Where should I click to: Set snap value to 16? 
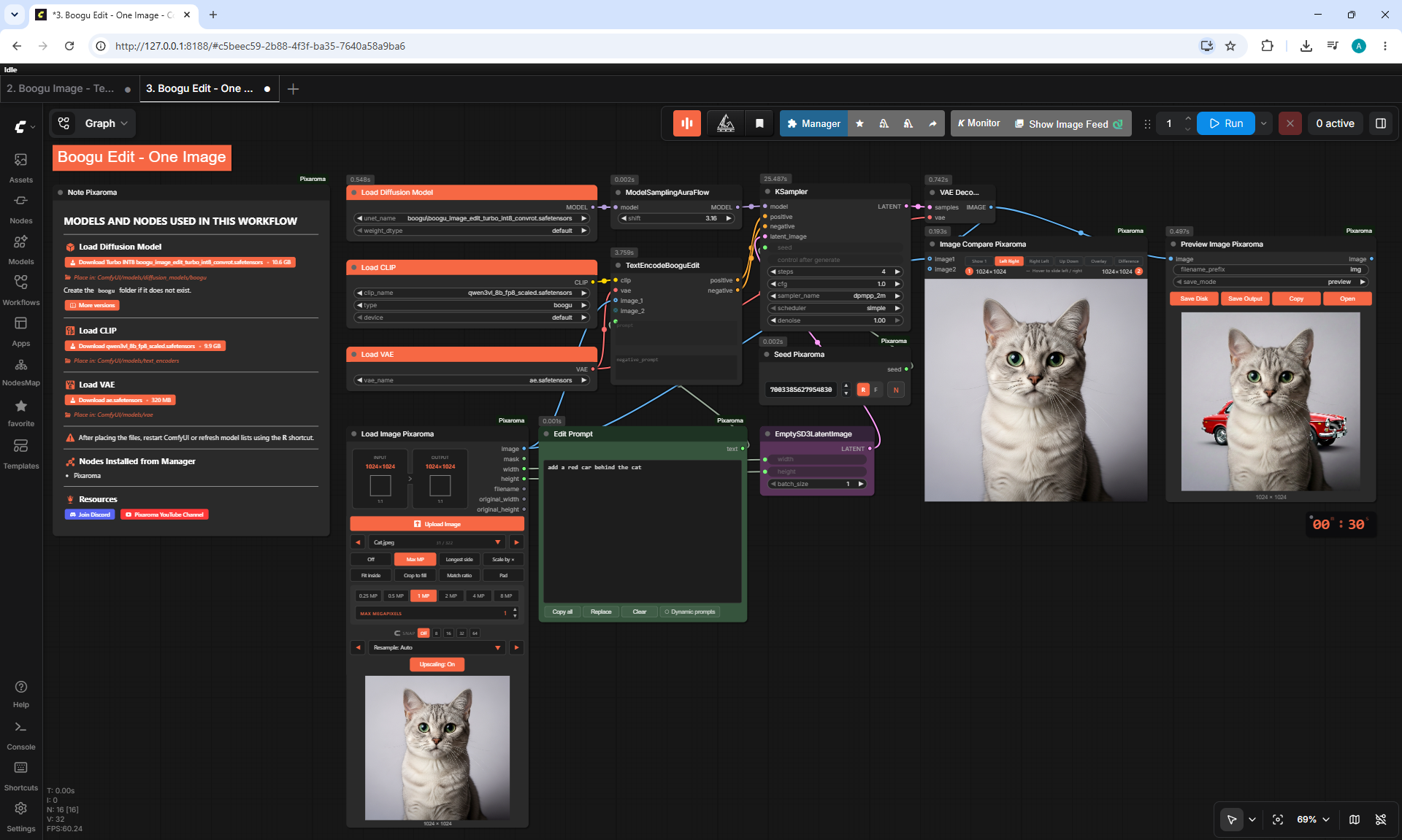(448, 633)
